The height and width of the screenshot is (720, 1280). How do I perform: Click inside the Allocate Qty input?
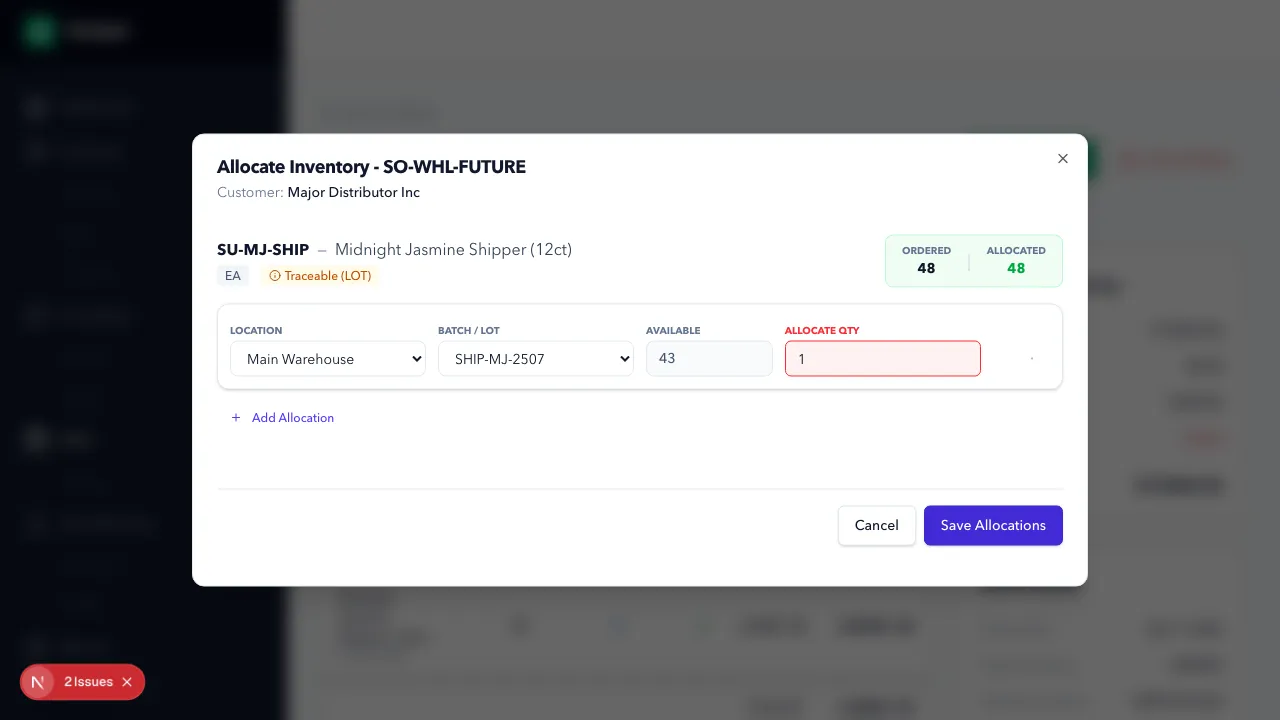(882, 358)
